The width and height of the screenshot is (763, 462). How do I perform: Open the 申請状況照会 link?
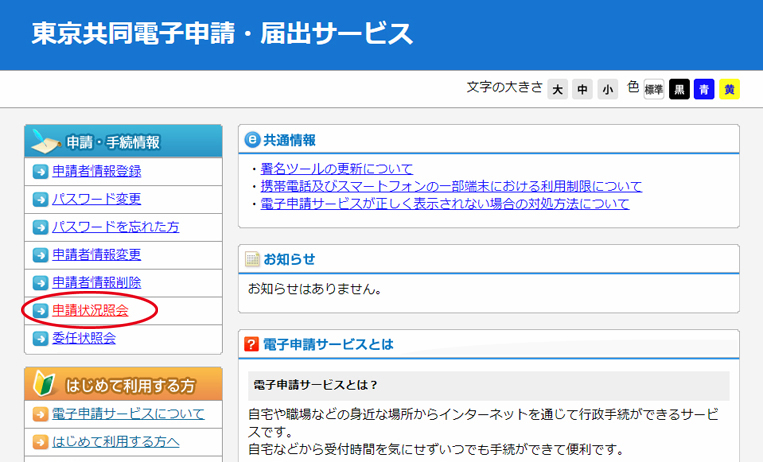click(91, 311)
